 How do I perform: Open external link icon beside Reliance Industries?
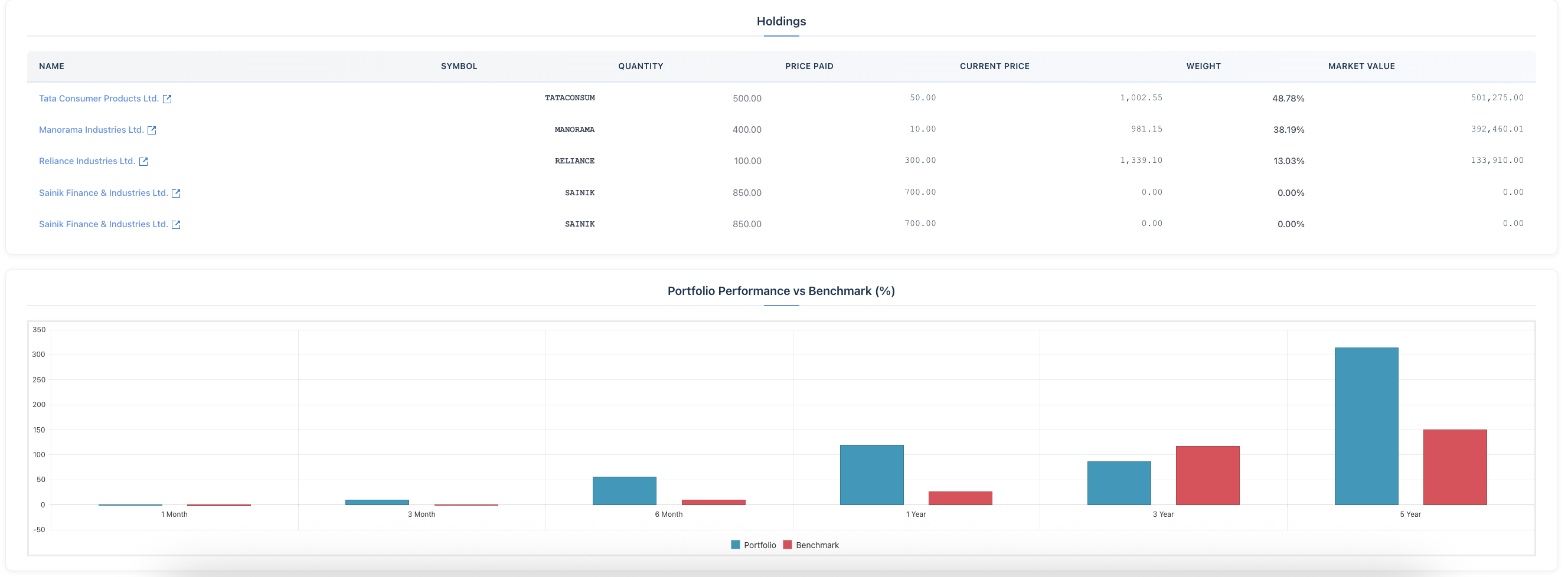(x=143, y=162)
